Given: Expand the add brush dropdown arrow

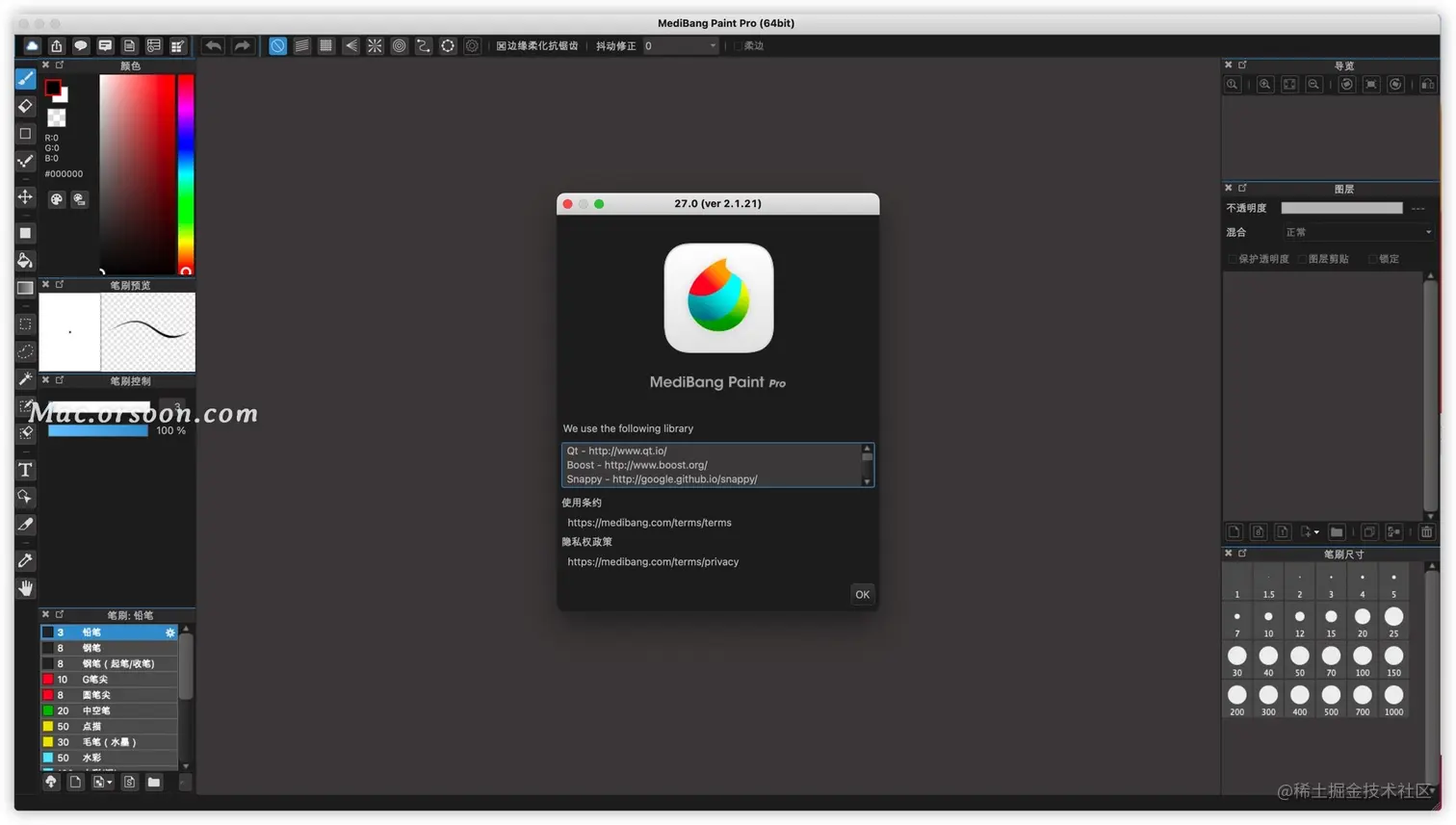Looking at the screenshot, I should [110, 783].
